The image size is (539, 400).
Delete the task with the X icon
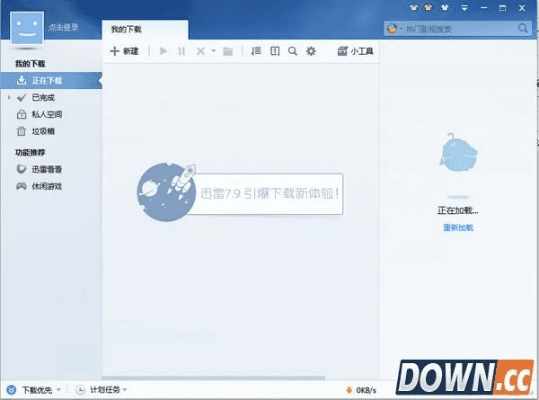coord(200,51)
